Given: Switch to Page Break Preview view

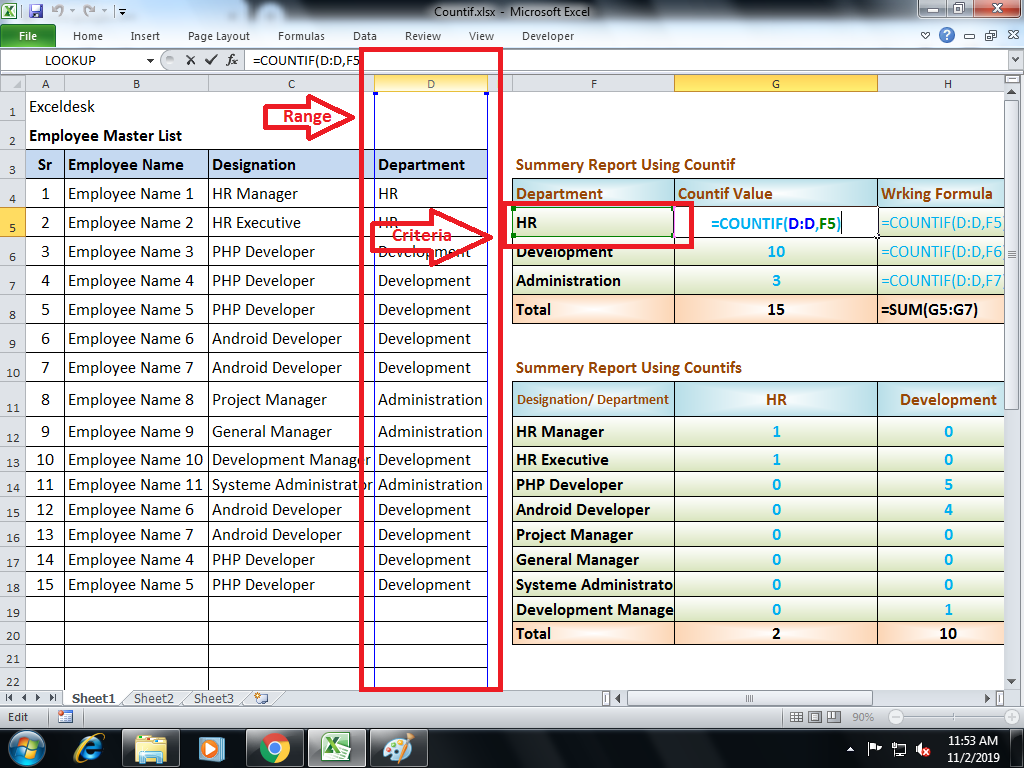Looking at the screenshot, I should tap(834, 717).
